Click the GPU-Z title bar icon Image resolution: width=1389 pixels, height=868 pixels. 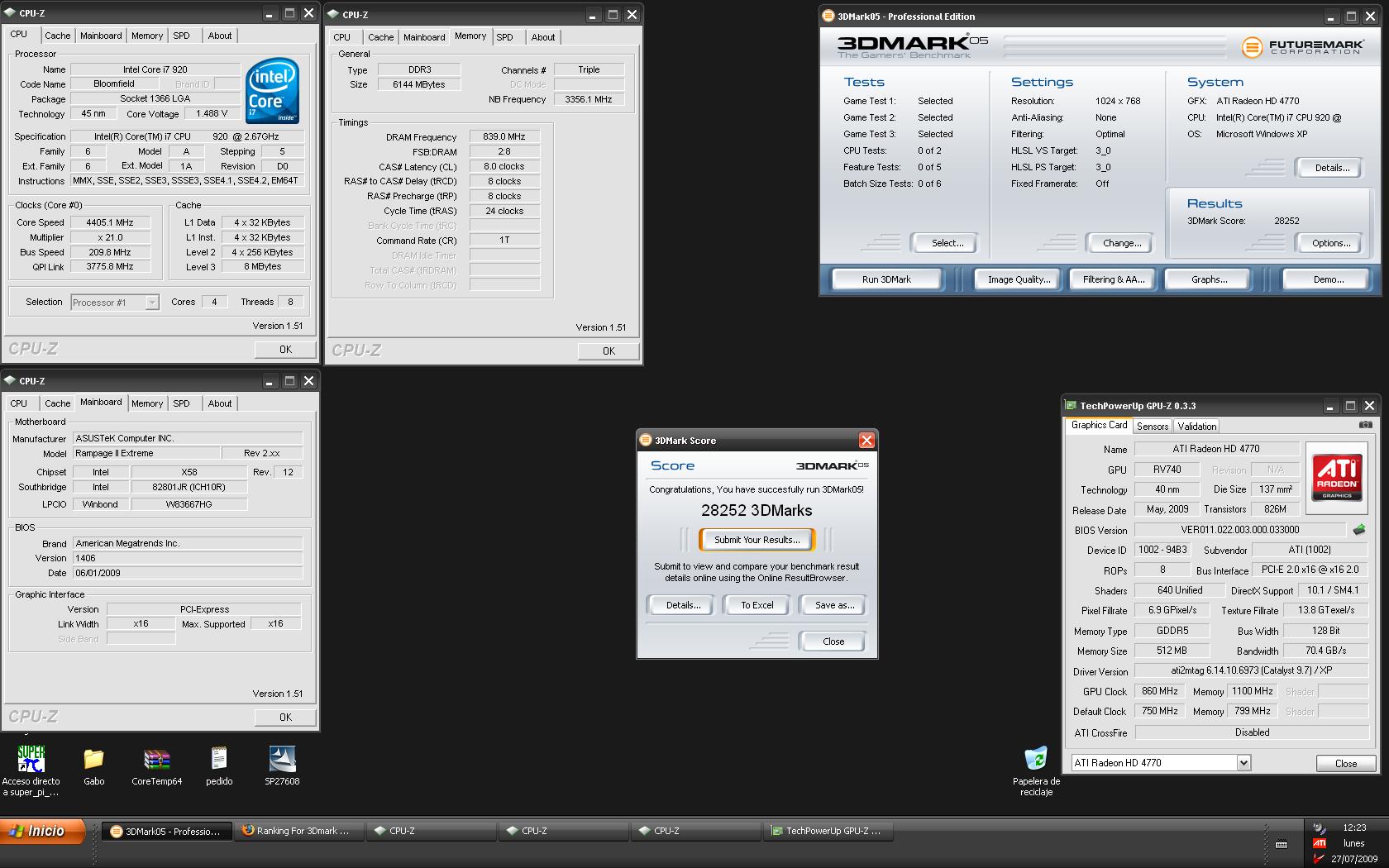click(1071, 406)
